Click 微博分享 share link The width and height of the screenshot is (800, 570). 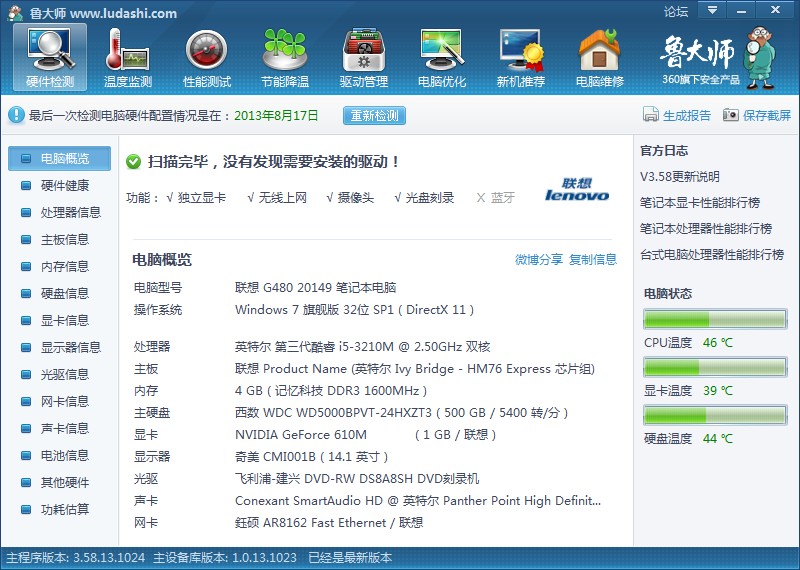pyautogui.click(x=539, y=259)
